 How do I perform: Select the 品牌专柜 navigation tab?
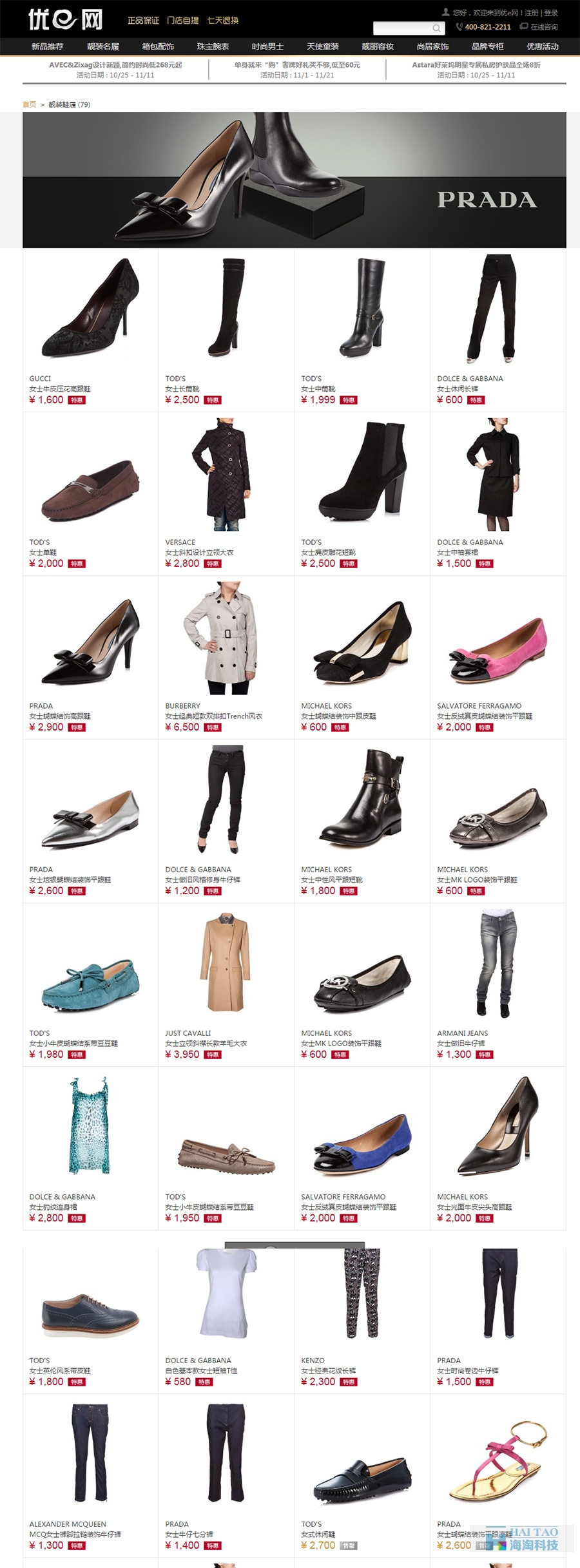coord(488,46)
